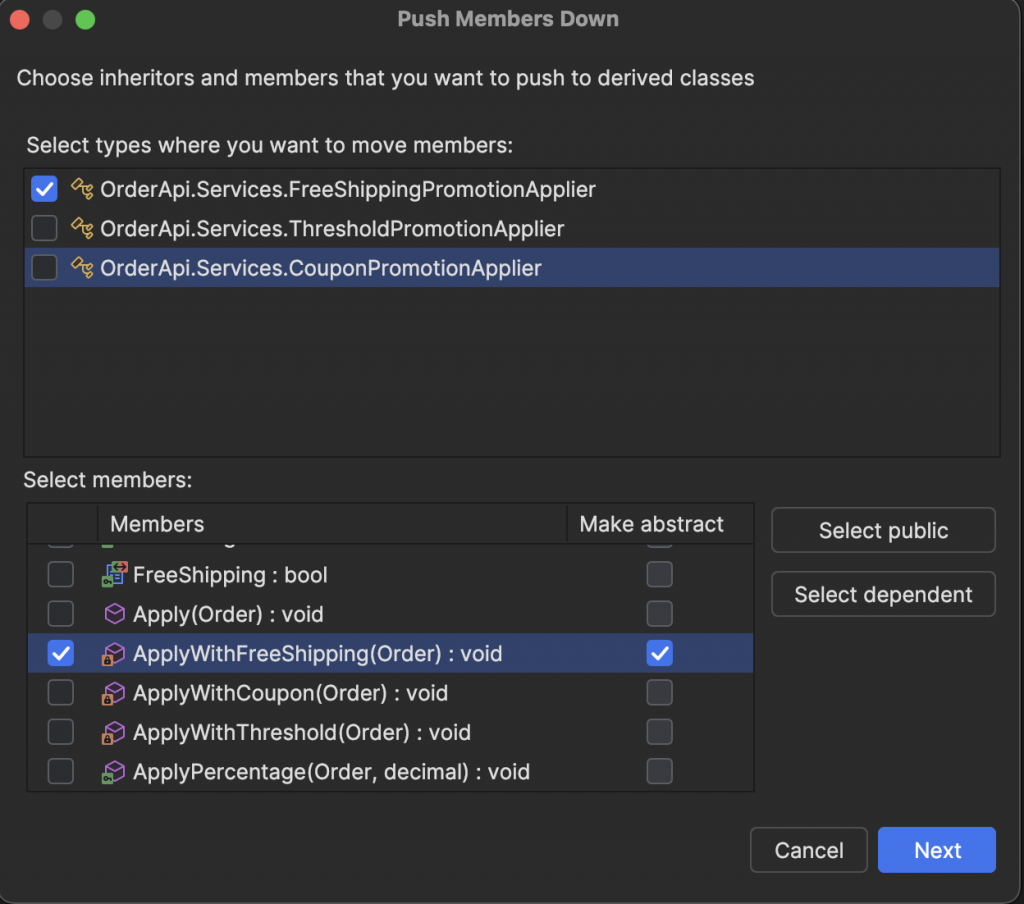Check the ThresholdPromotionApplier type checkbox
Viewport: 1024px width, 904px height.
tap(44, 229)
